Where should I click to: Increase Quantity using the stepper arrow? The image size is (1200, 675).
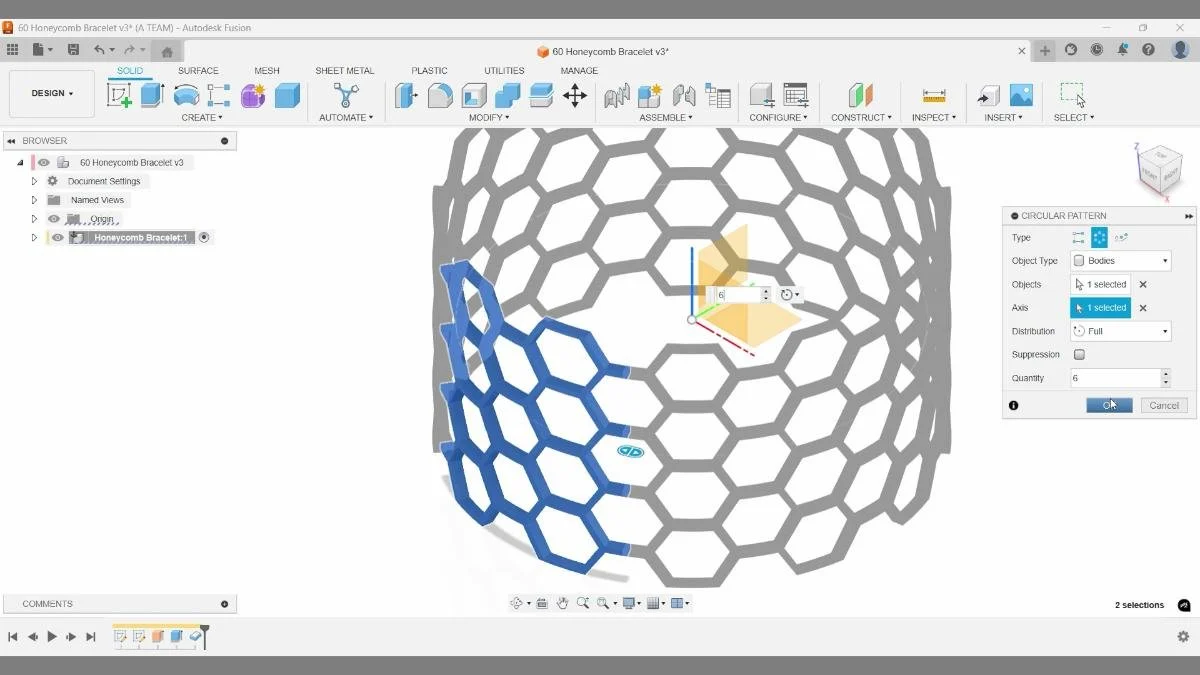[1165, 373]
